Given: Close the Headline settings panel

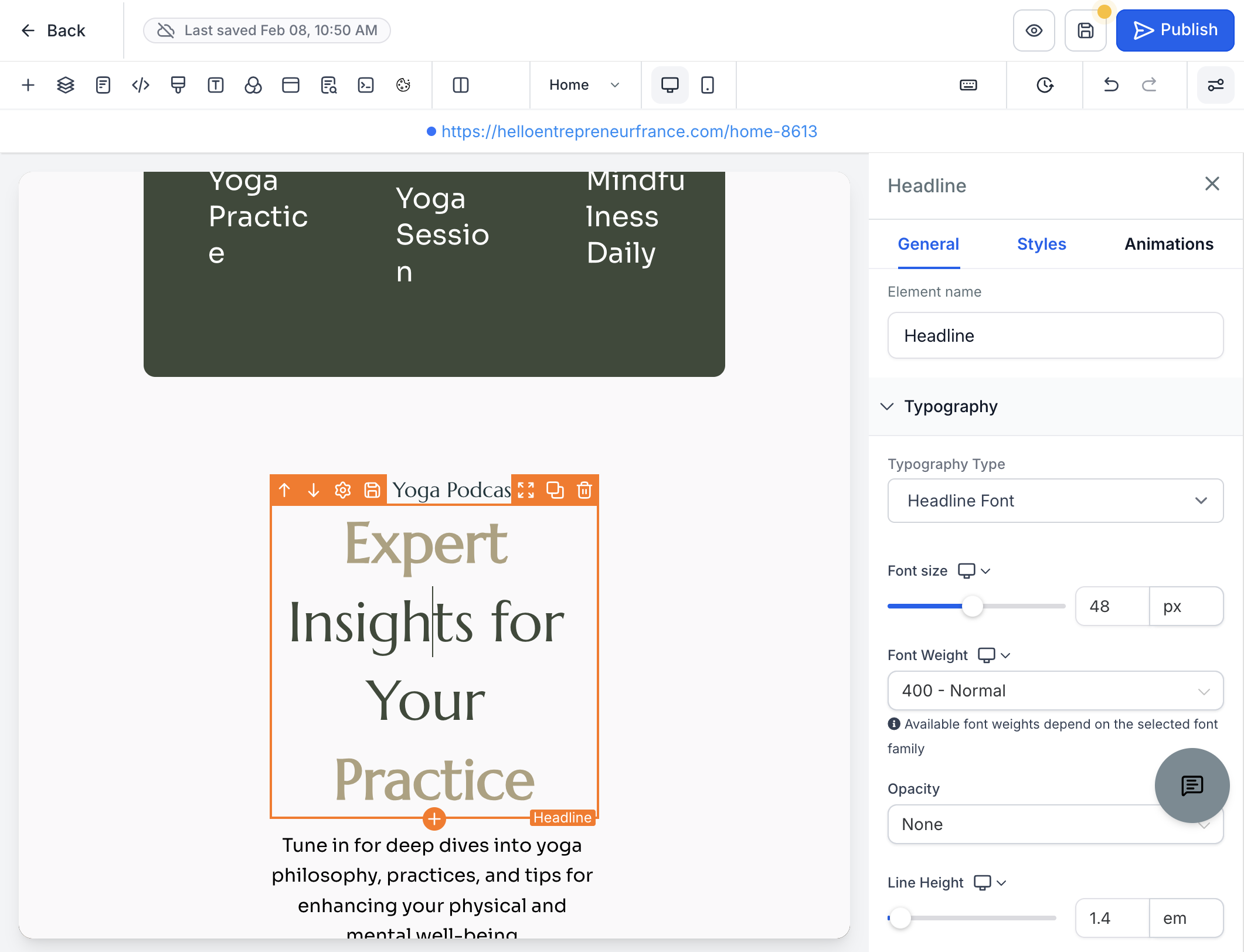Looking at the screenshot, I should coord(1212,184).
